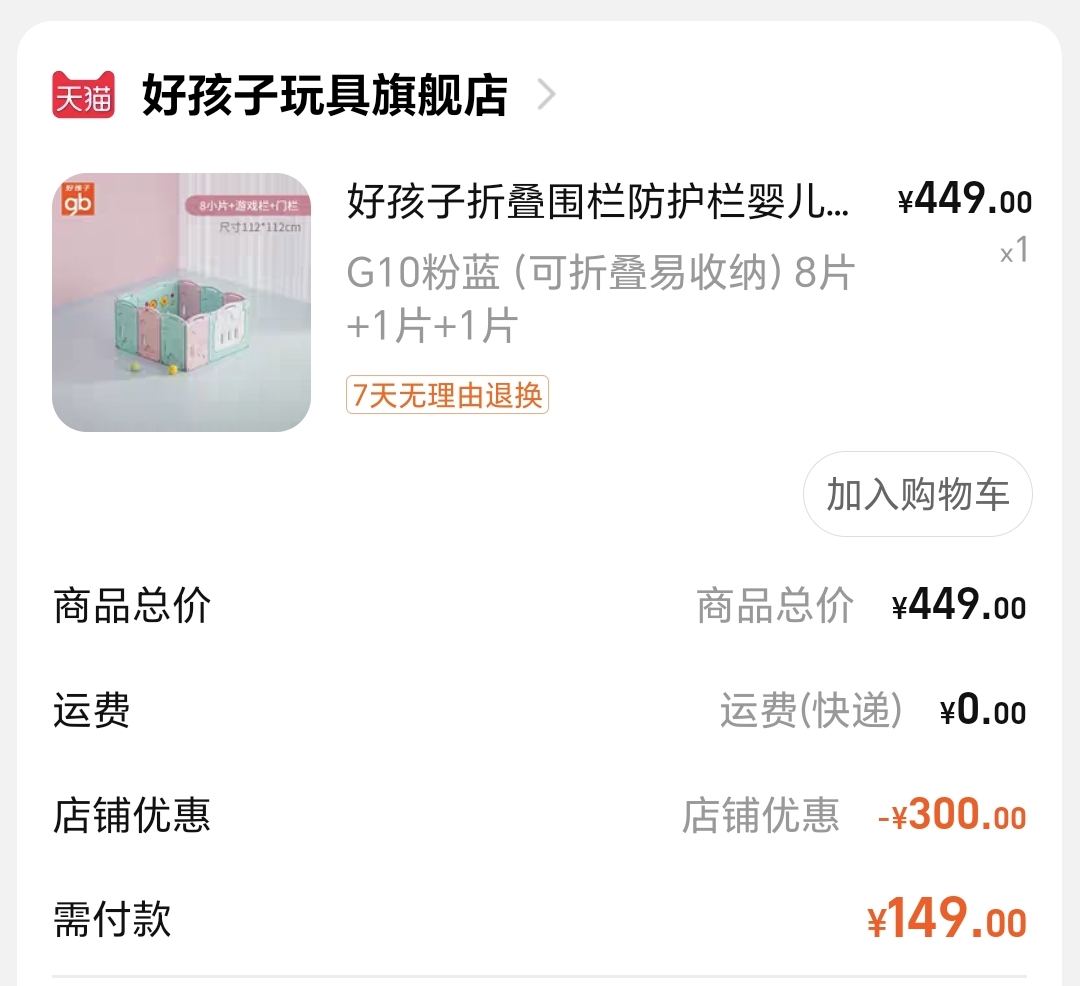Tap the 运费 row label
The image size is (1080, 986).
(92, 710)
